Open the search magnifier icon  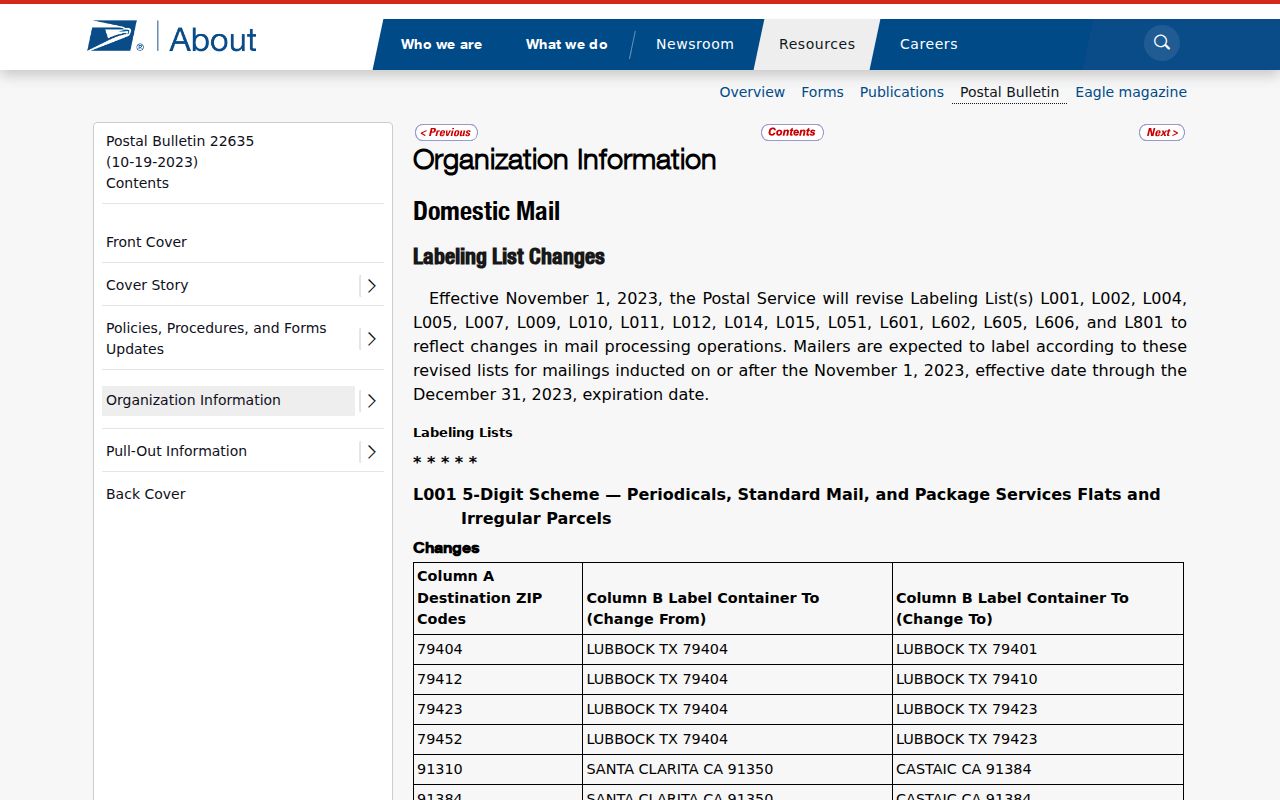click(1162, 43)
